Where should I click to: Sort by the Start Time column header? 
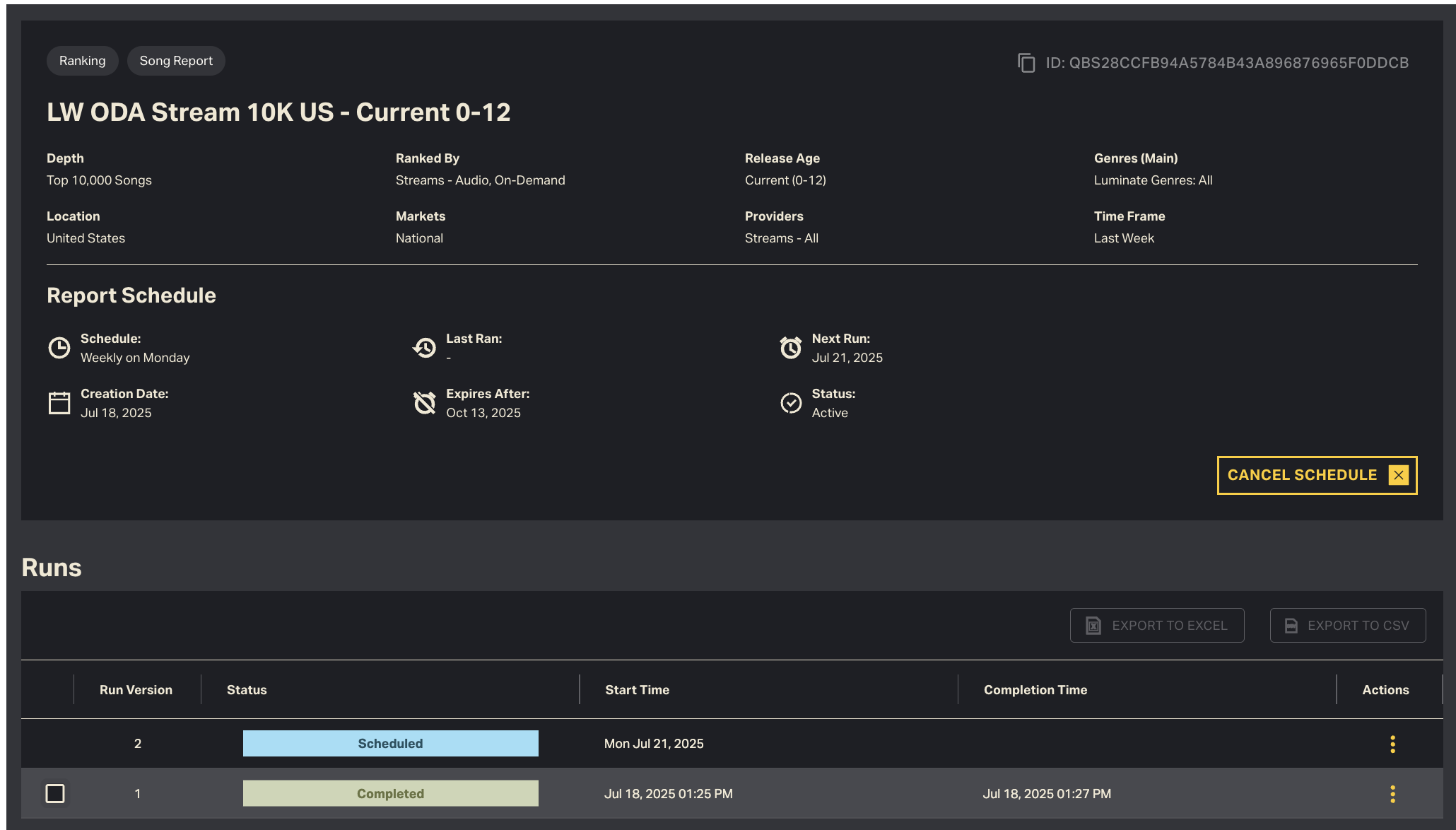(637, 690)
